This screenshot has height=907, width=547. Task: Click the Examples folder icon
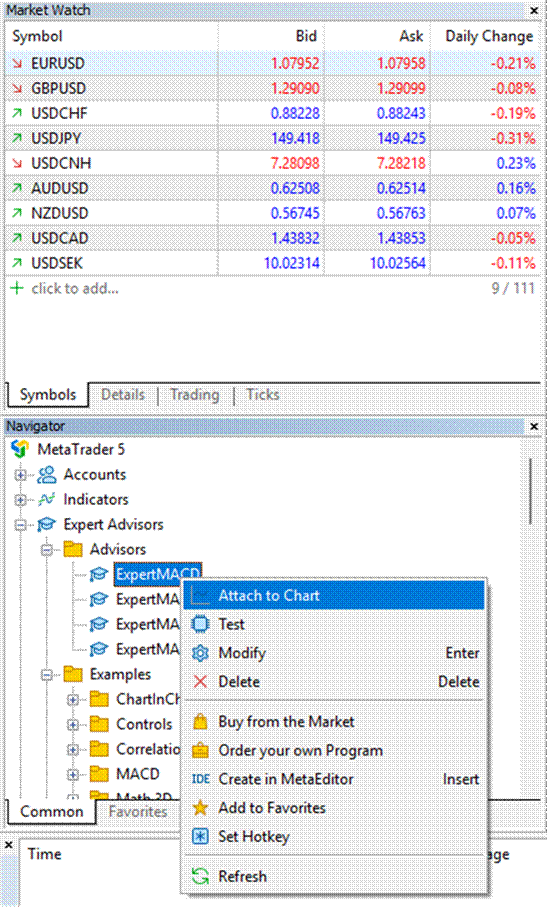coord(73,674)
